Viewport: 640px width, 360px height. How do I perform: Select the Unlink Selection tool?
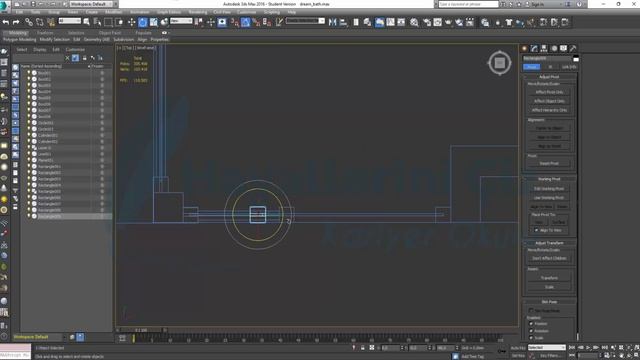point(40,22)
